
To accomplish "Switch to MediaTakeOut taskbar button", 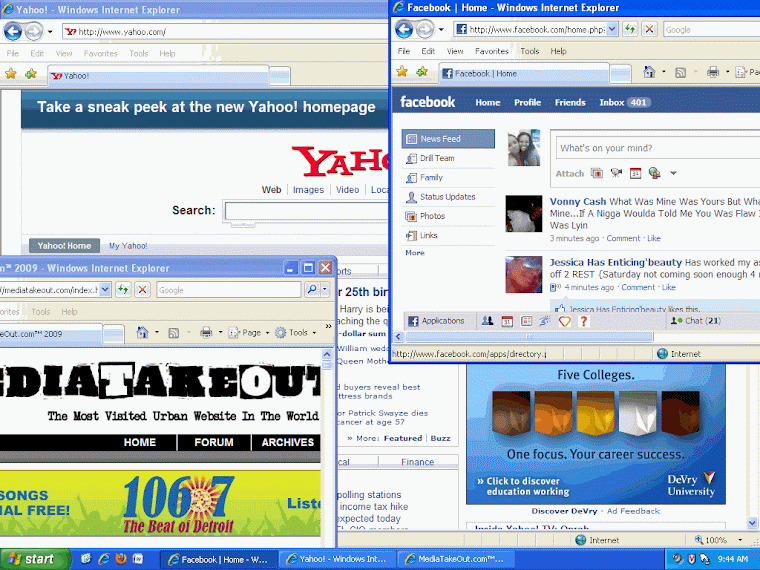I will tap(456, 559).
